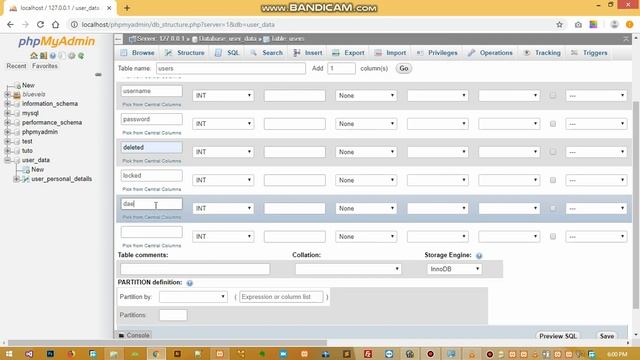
Task: Open the None default dropdown for deleted
Action: point(366,152)
